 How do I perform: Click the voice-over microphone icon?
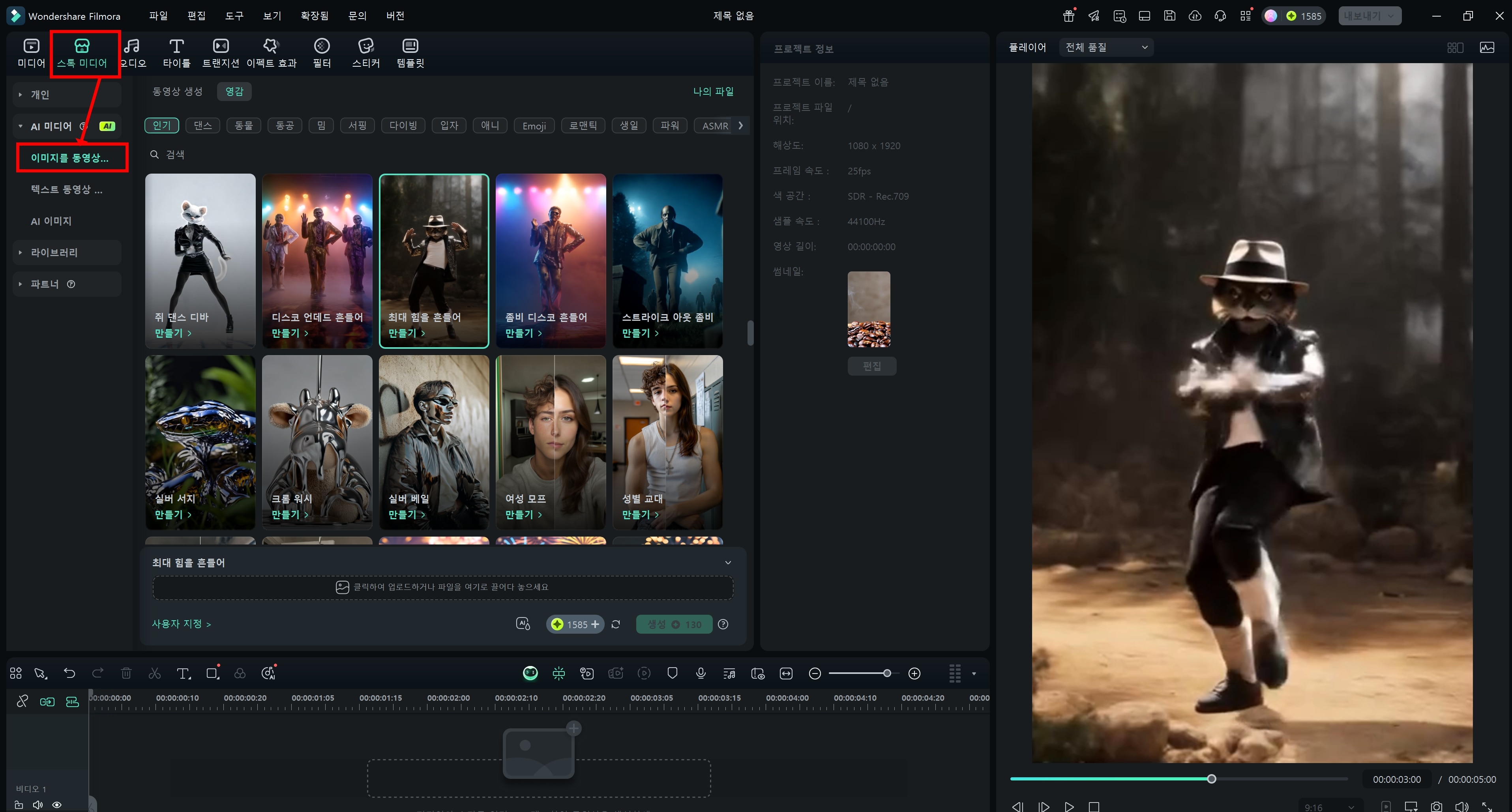click(x=701, y=673)
